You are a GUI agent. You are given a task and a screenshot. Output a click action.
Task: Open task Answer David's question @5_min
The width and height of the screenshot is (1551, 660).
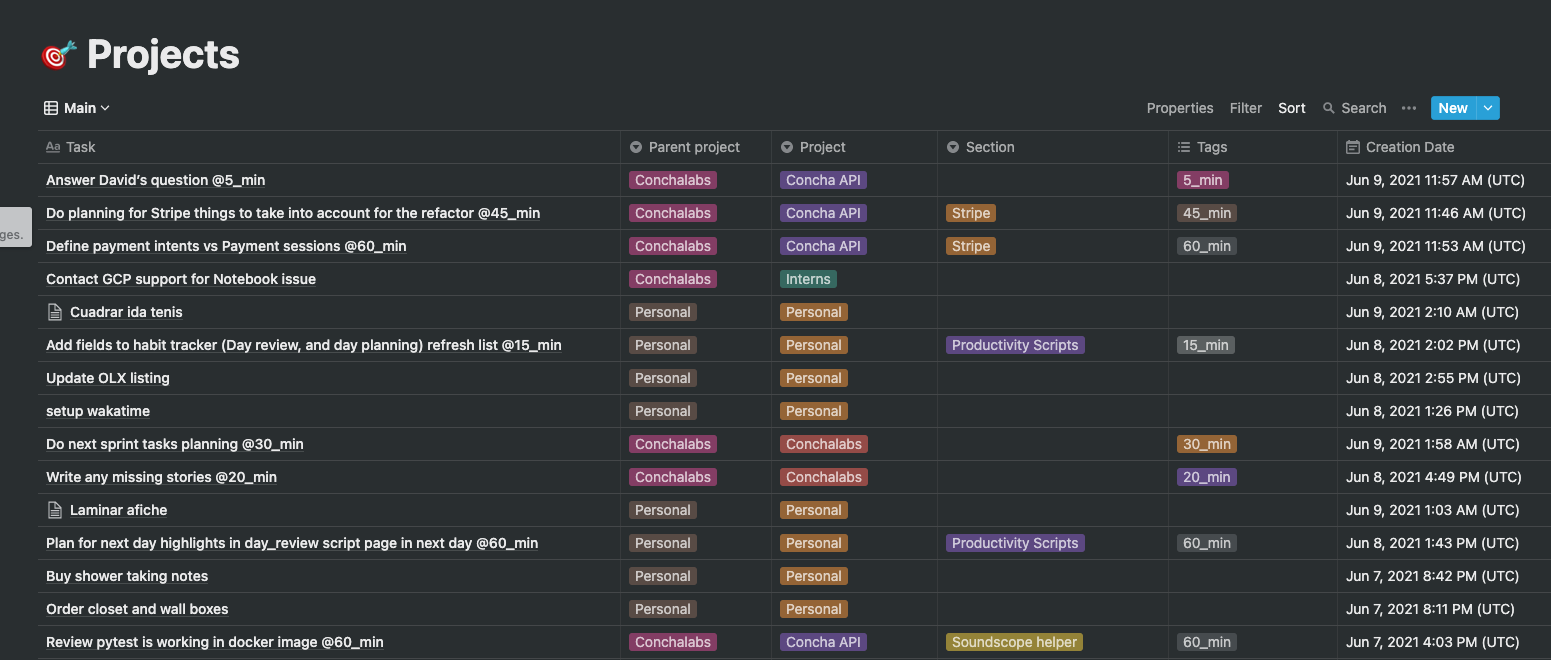click(155, 180)
